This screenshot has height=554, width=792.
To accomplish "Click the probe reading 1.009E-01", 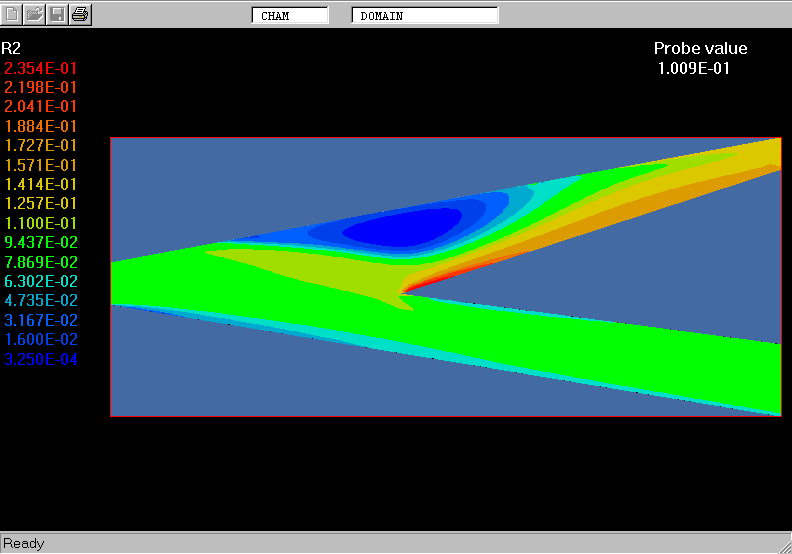I will (693, 68).
